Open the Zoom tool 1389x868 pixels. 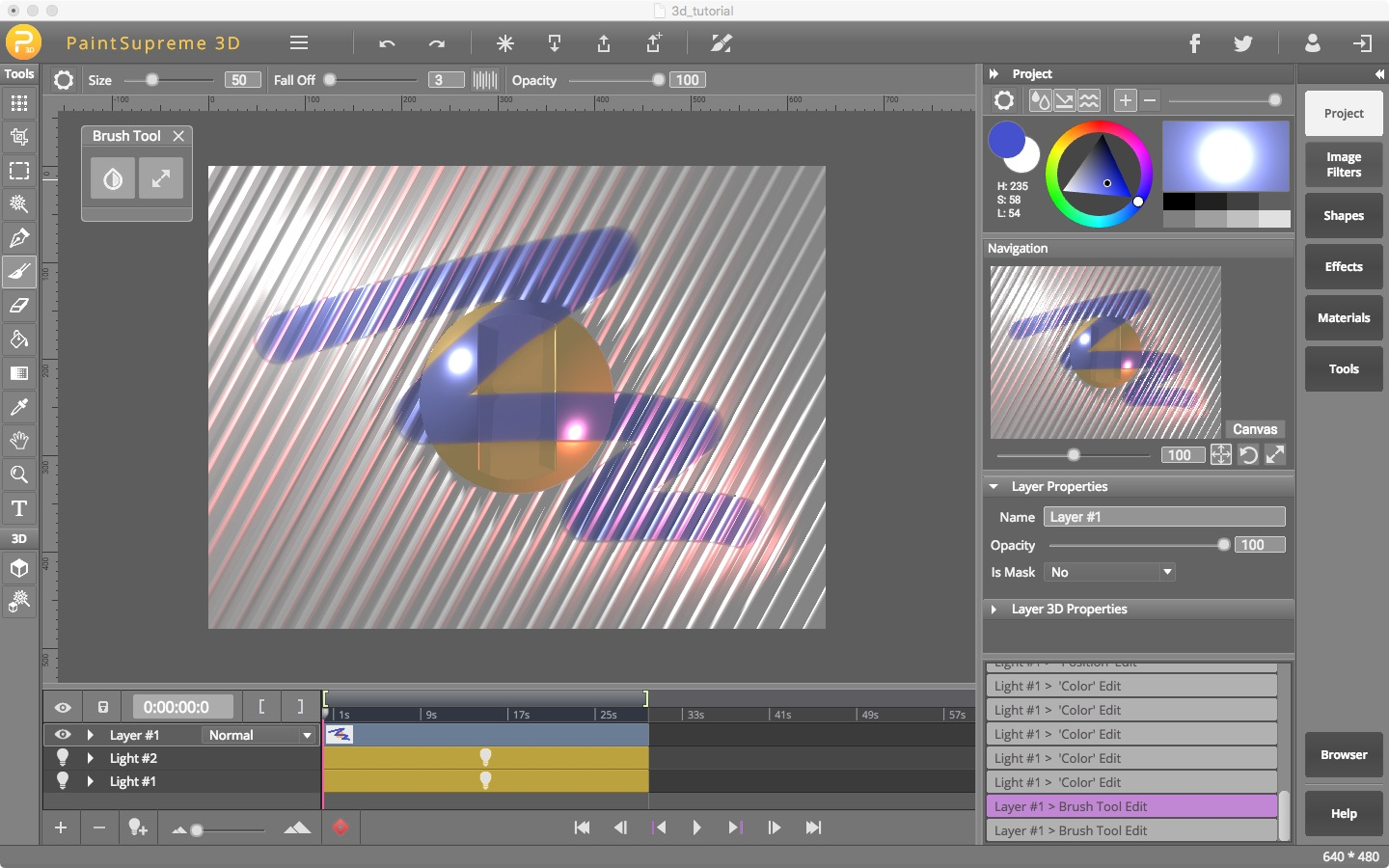tap(19, 475)
